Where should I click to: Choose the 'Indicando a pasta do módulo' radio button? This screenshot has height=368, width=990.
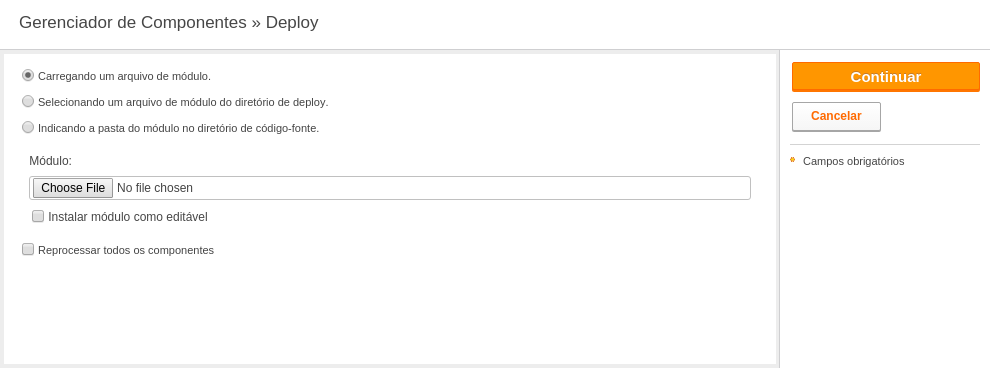point(28,127)
